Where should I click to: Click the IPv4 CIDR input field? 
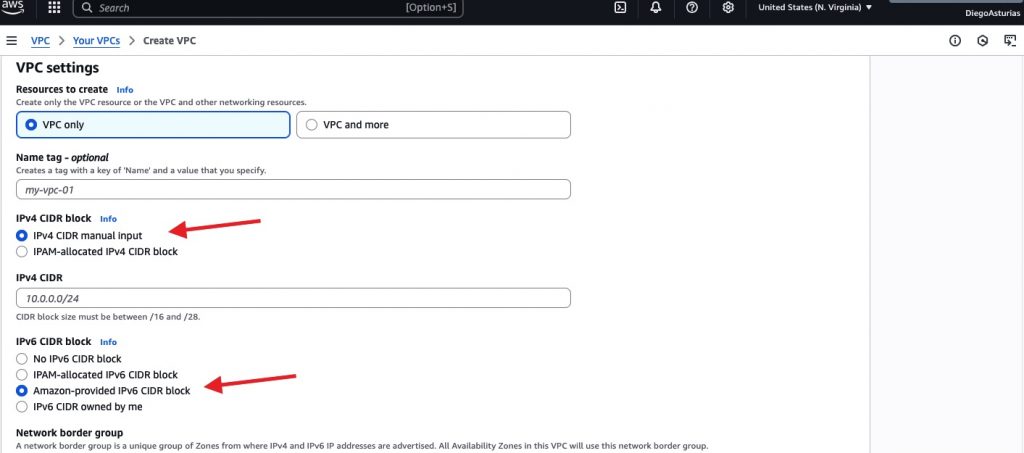pyautogui.click(x=293, y=298)
